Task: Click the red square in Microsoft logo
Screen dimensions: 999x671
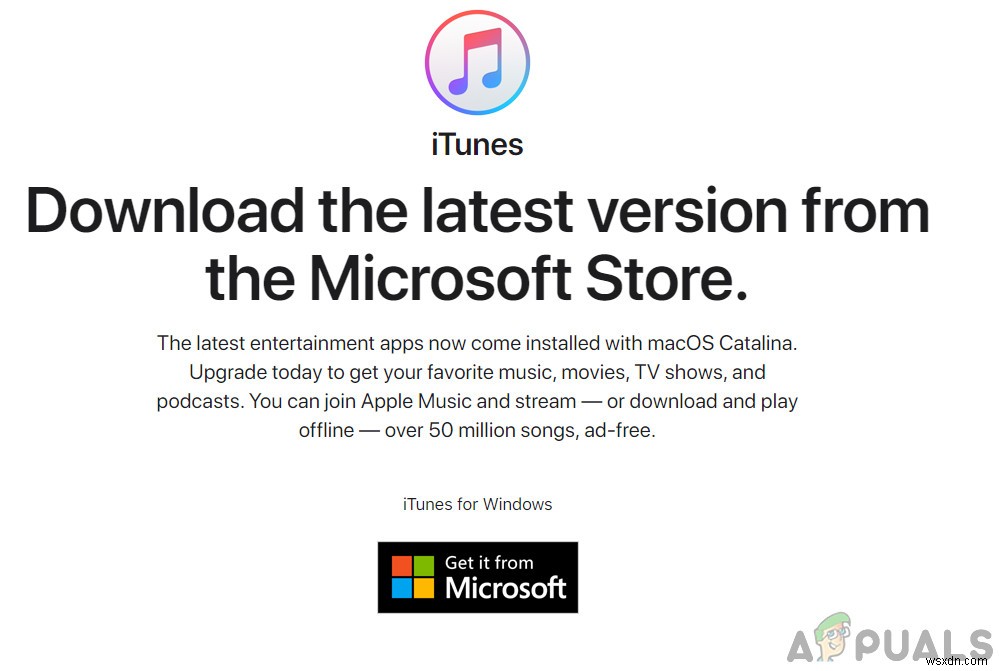Action: [401, 566]
